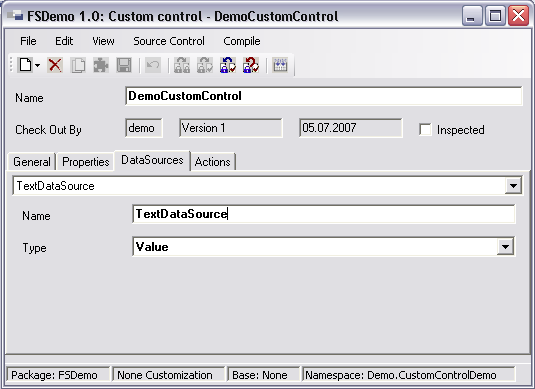This screenshot has height=389, width=535.
Task: Click the Namespace: Demo.CustomControlDemo status entry
Action: 408,374
